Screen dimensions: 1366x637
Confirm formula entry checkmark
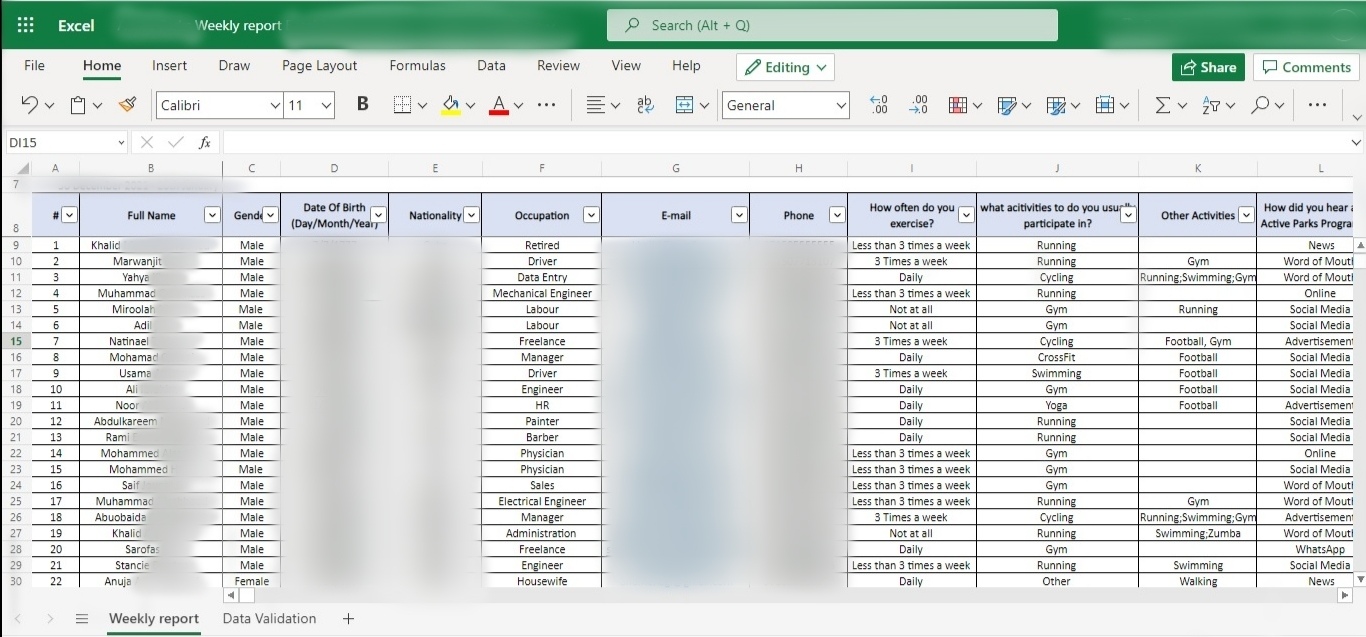[176, 143]
